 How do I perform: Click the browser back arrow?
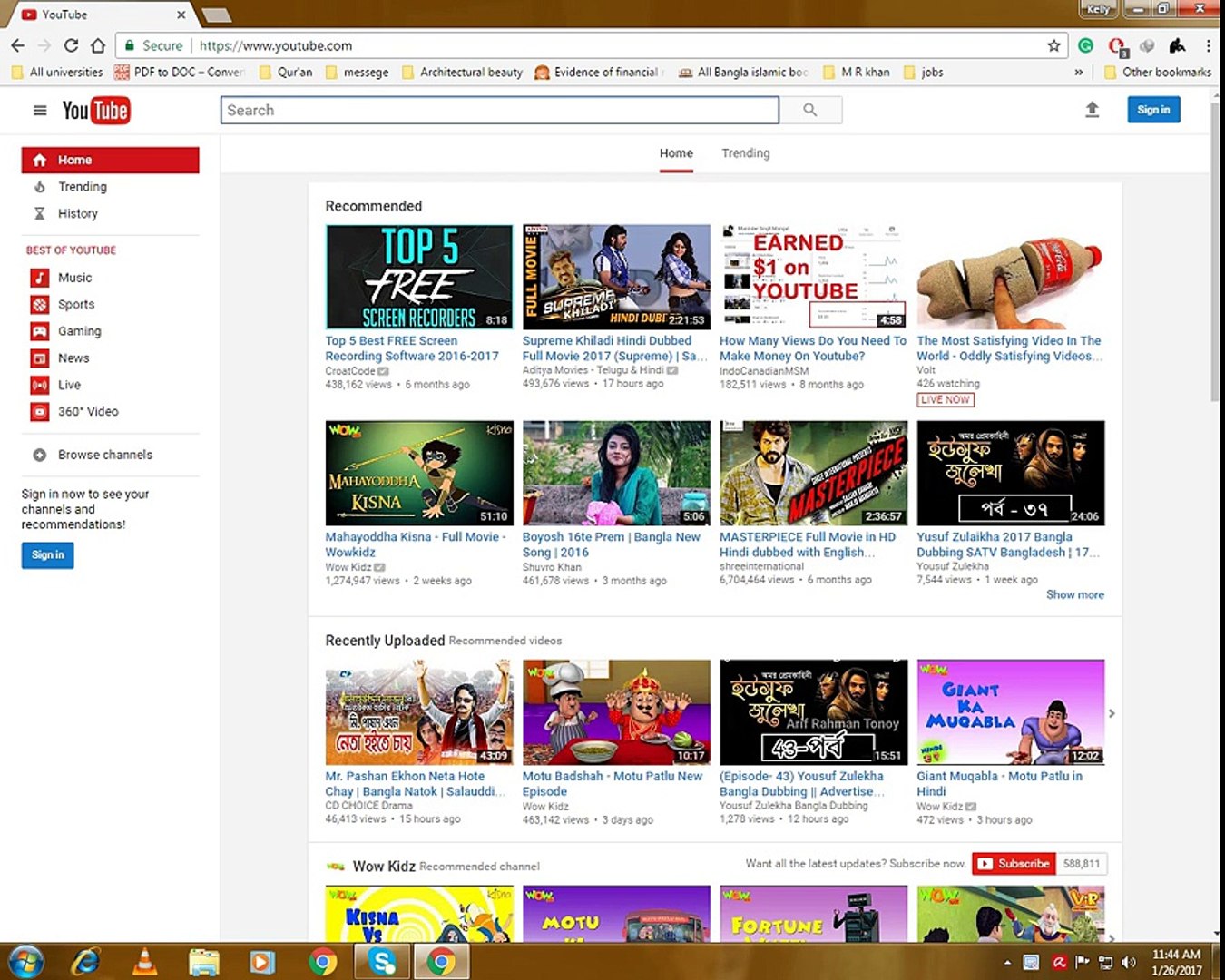pos(18,45)
